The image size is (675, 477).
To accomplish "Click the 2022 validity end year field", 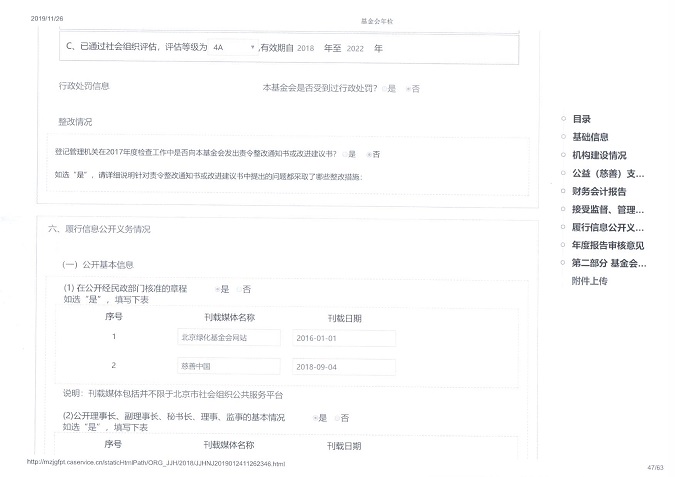I will click(x=355, y=49).
